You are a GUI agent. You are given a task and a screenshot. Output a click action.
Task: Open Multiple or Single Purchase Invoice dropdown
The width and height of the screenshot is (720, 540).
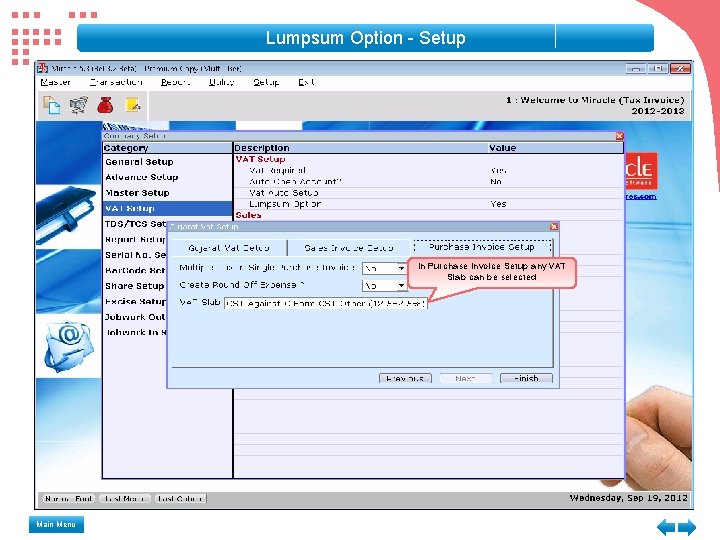401,268
